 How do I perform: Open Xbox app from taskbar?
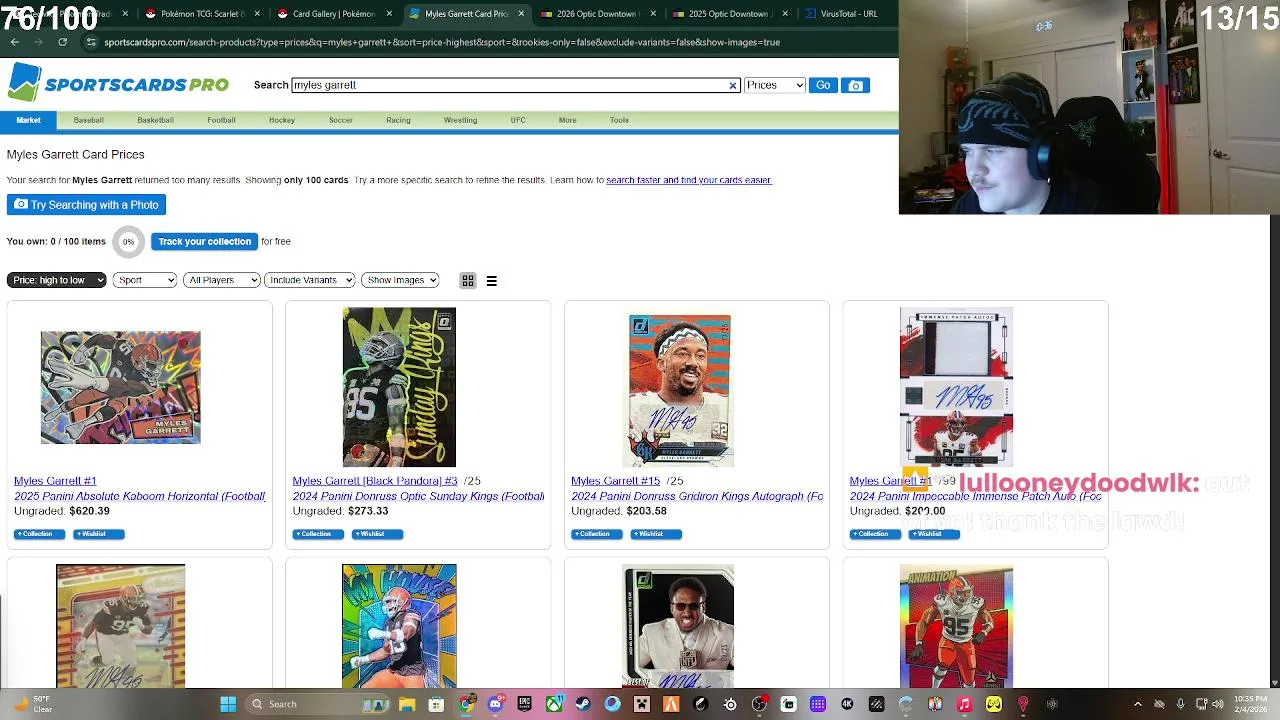[553, 704]
